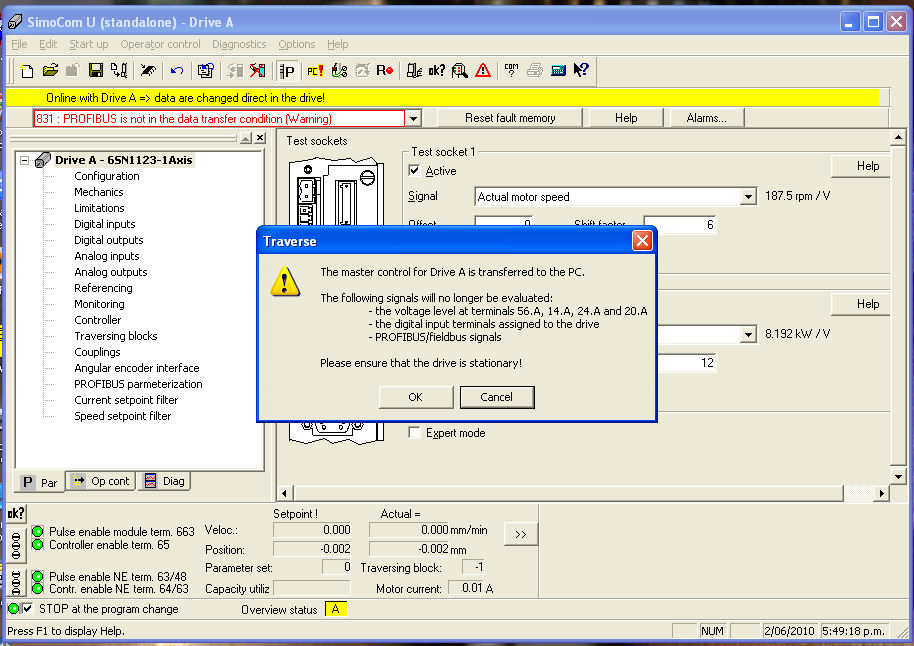The image size is (914, 646).
Task: Click the Alarms... button
Action: pos(706,118)
